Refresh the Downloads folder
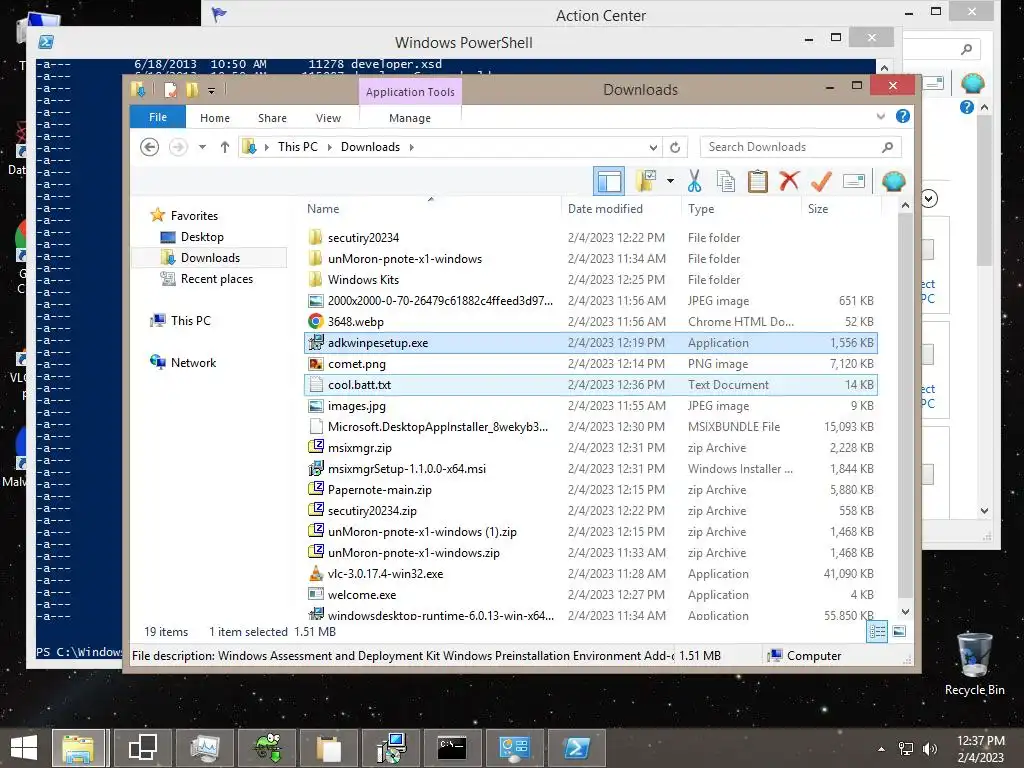1024x768 pixels. point(675,147)
